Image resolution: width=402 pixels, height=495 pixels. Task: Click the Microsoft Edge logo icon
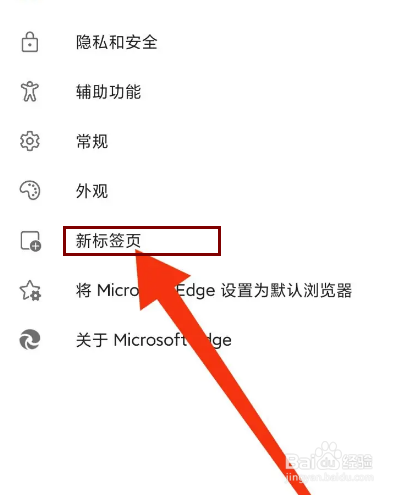pyautogui.click(x=30, y=340)
